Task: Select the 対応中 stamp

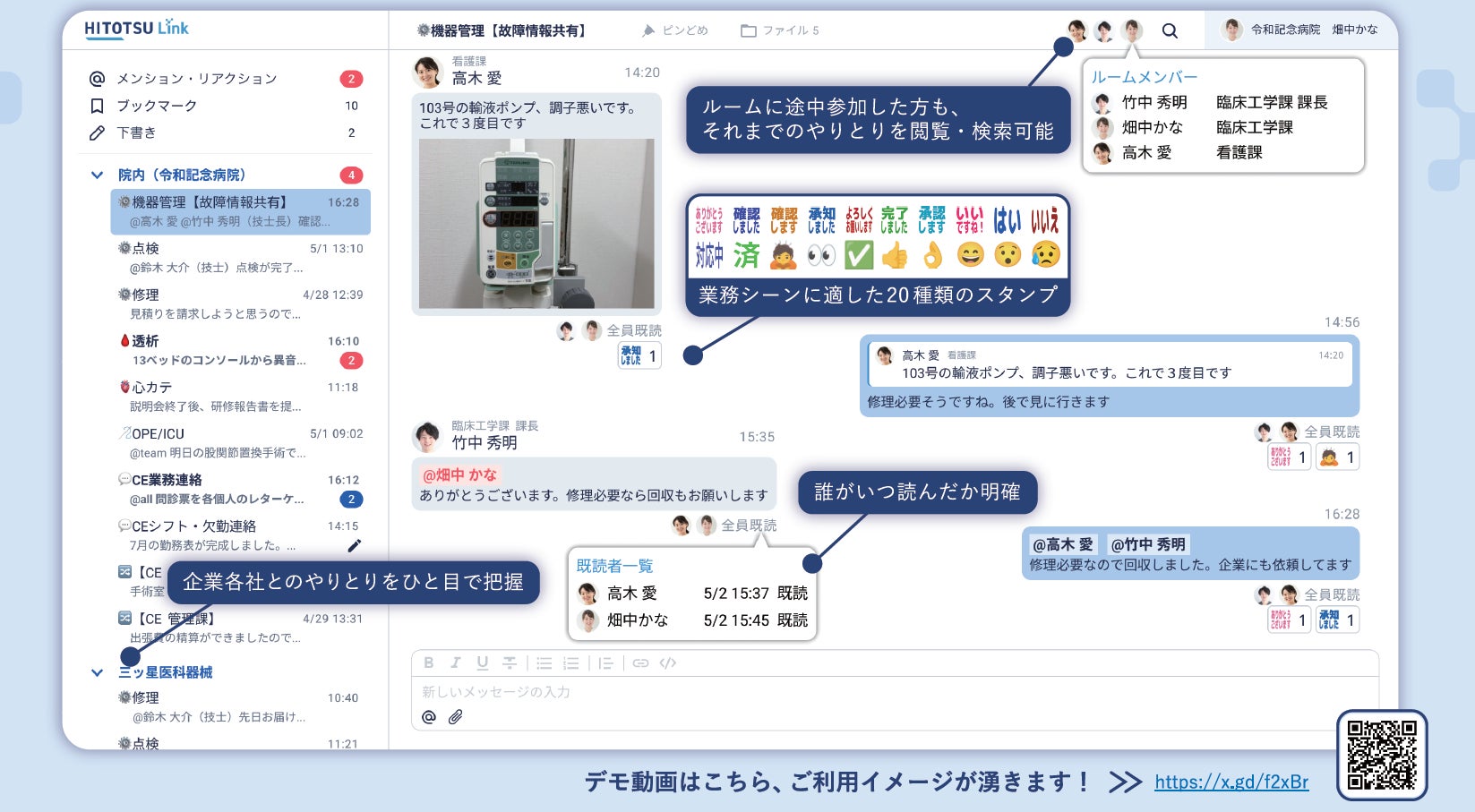Action: (708, 256)
